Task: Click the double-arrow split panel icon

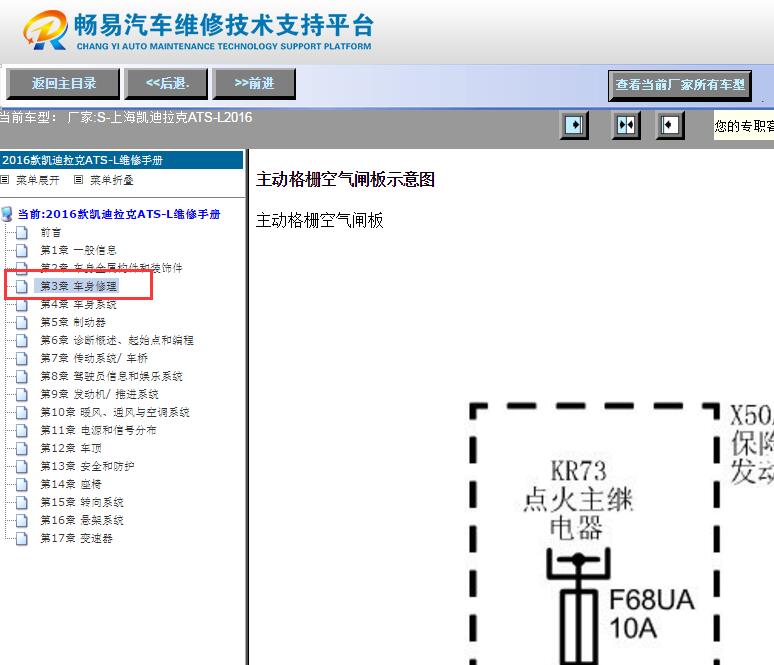Action: 626,125
